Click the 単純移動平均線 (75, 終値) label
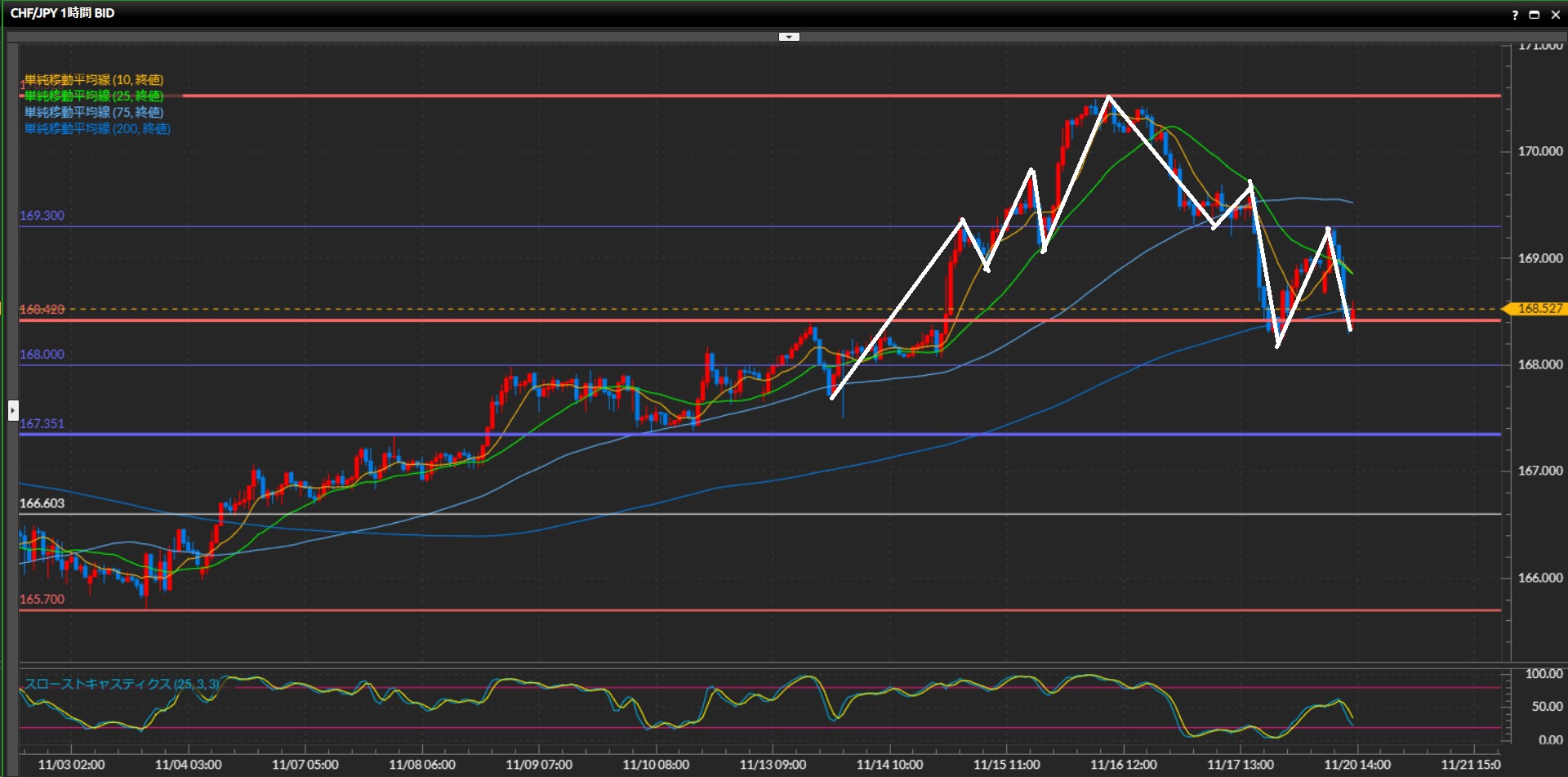The width and height of the screenshot is (1568, 777). 94,112
